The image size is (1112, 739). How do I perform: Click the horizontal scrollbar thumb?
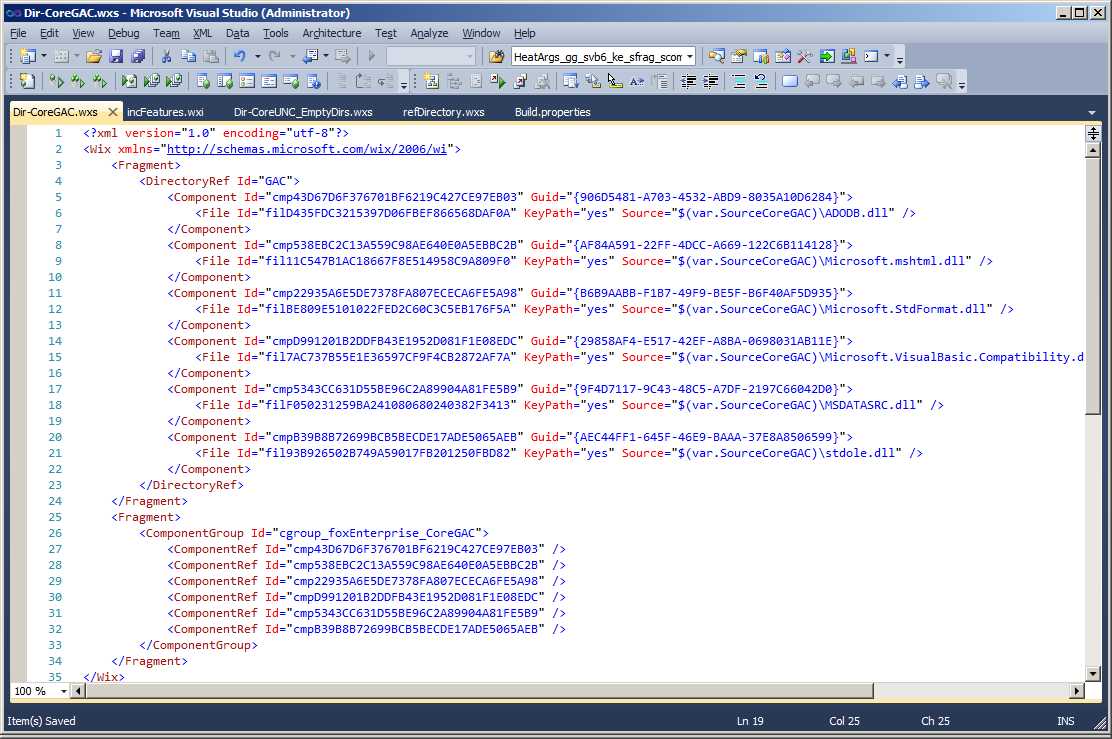pyautogui.click(x=479, y=691)
